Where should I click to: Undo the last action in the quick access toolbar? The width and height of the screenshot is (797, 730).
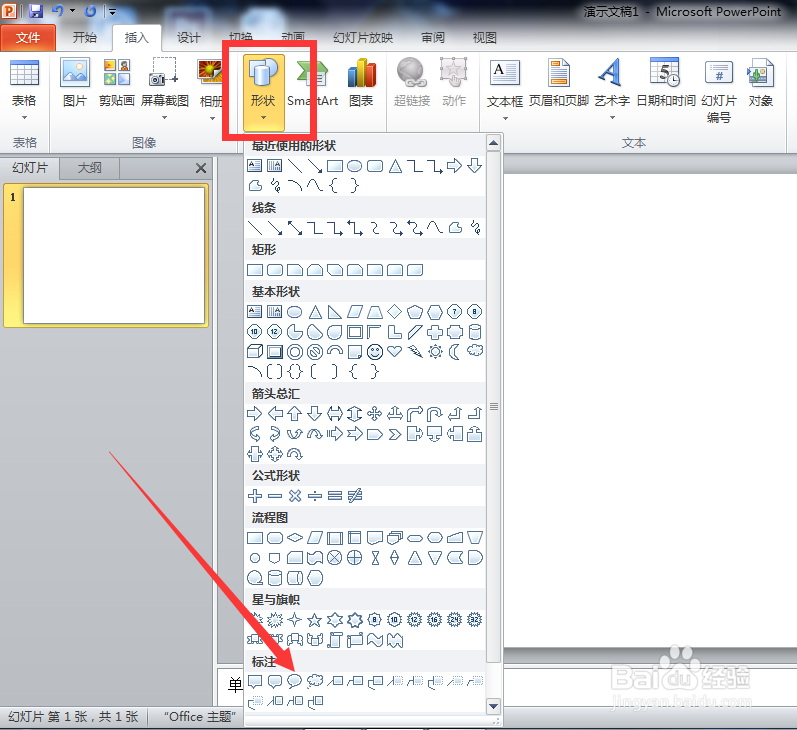[57, 11]
